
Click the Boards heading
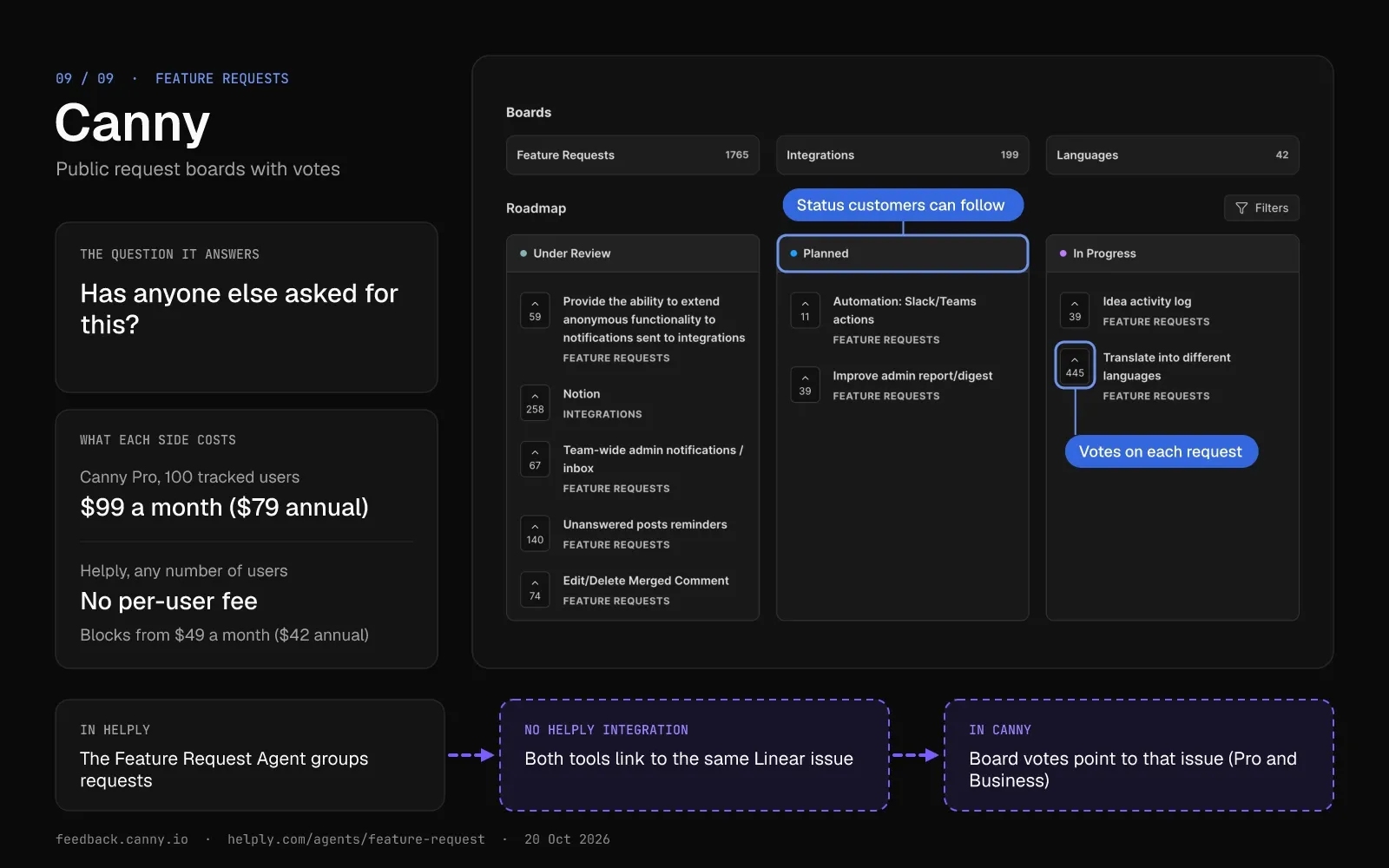(x=529, y=112)
